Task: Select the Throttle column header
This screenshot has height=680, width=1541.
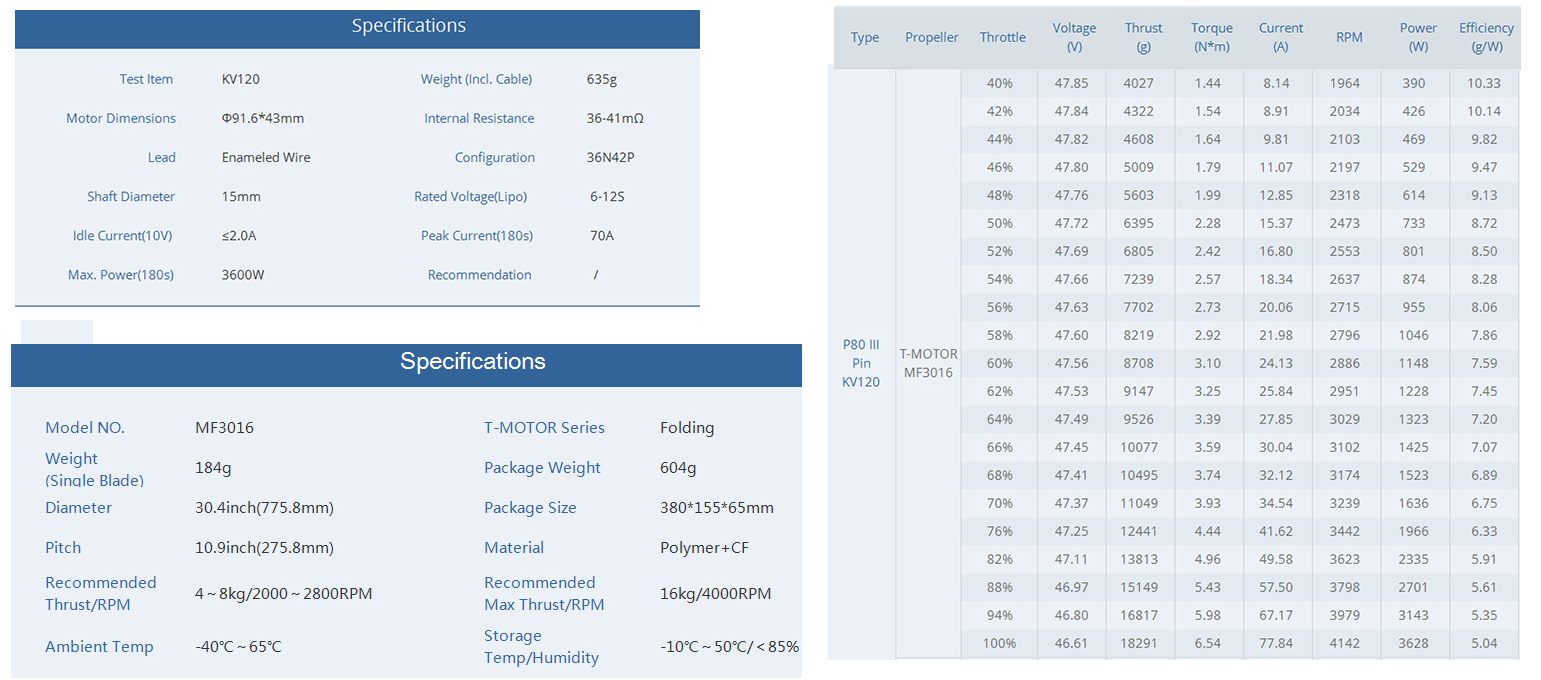Action: coord(1002,37)
